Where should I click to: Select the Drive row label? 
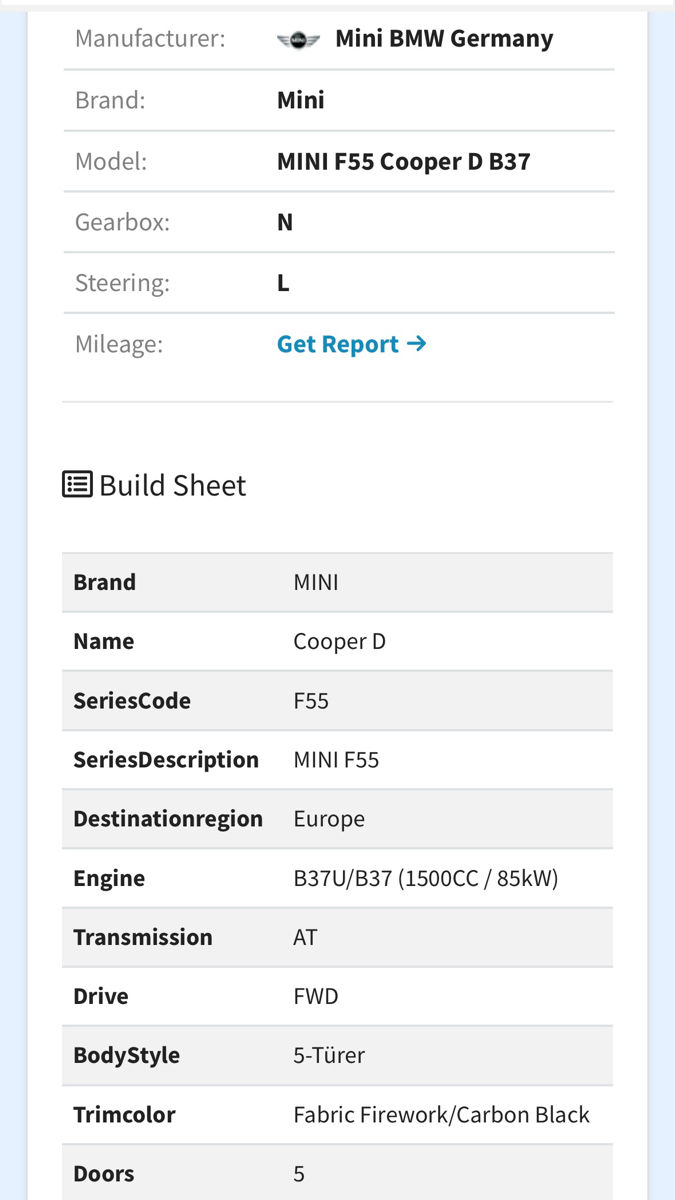(101, 996)
